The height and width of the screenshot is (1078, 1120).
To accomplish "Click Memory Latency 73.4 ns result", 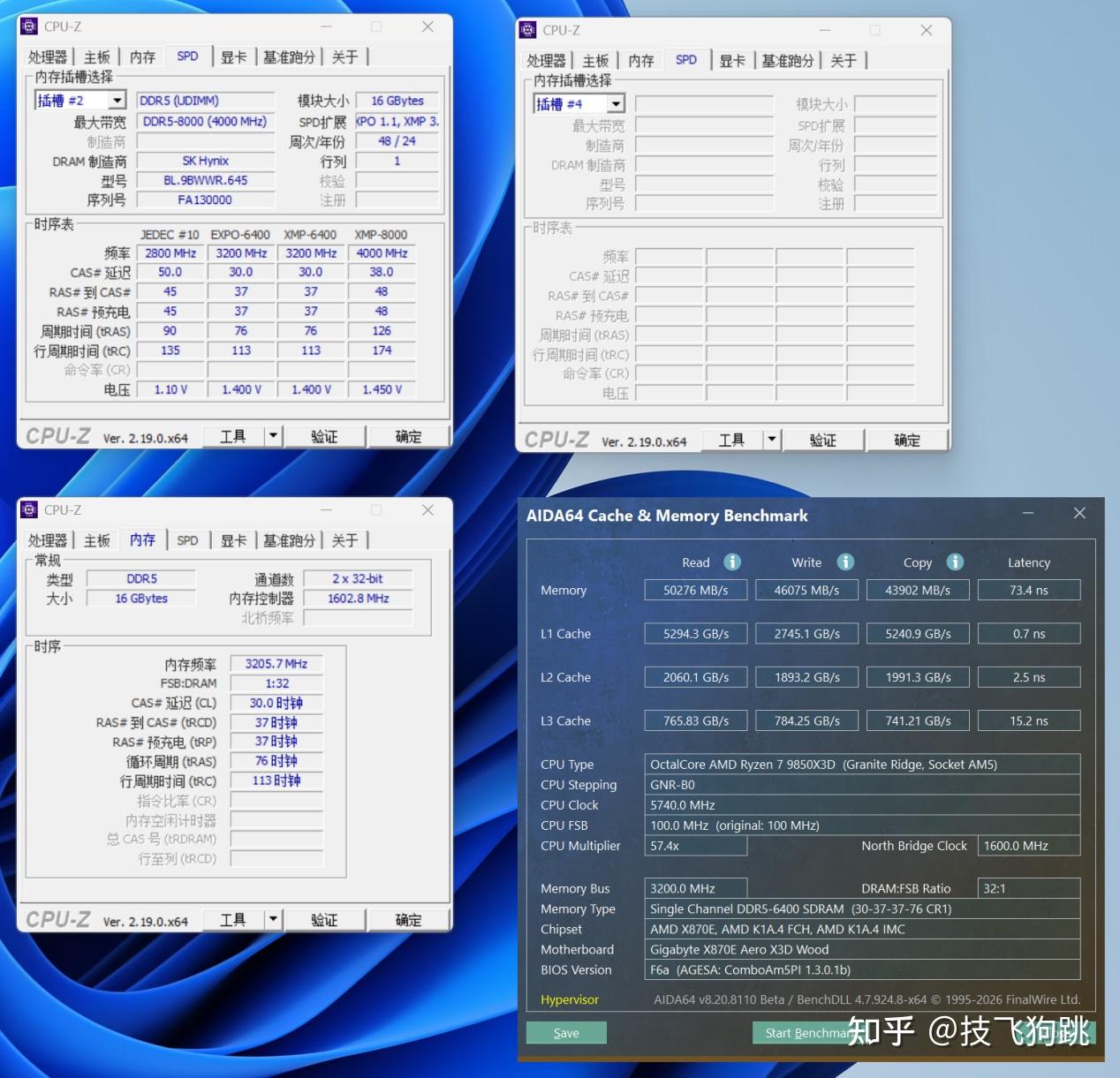I will (1029, 590).
